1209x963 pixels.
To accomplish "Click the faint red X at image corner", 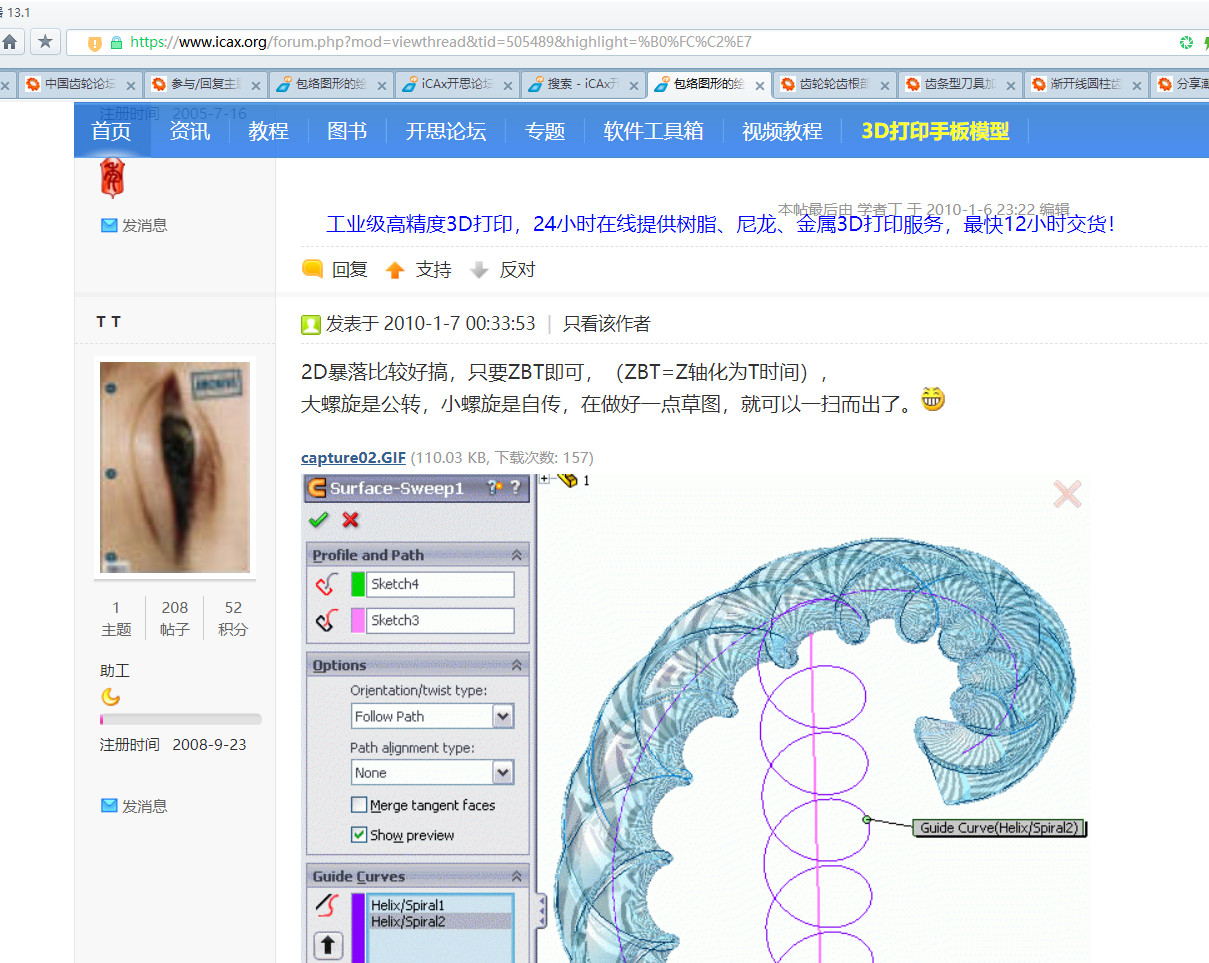I will point(1067,494).
